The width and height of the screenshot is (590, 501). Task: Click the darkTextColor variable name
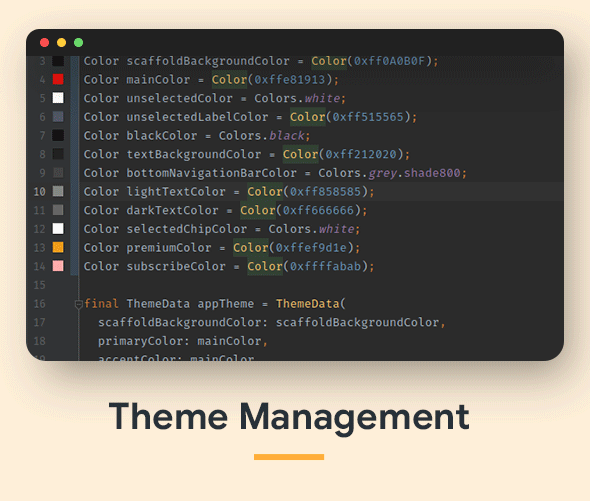[172, 210]
